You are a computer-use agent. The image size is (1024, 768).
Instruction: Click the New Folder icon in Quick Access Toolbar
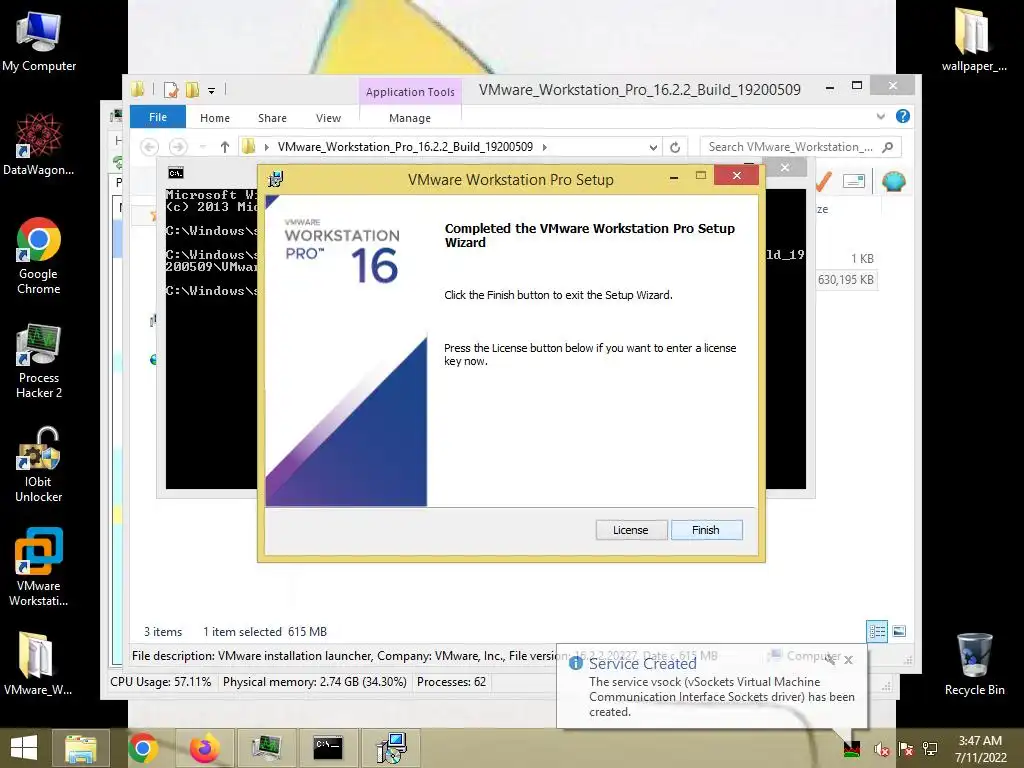192,90
